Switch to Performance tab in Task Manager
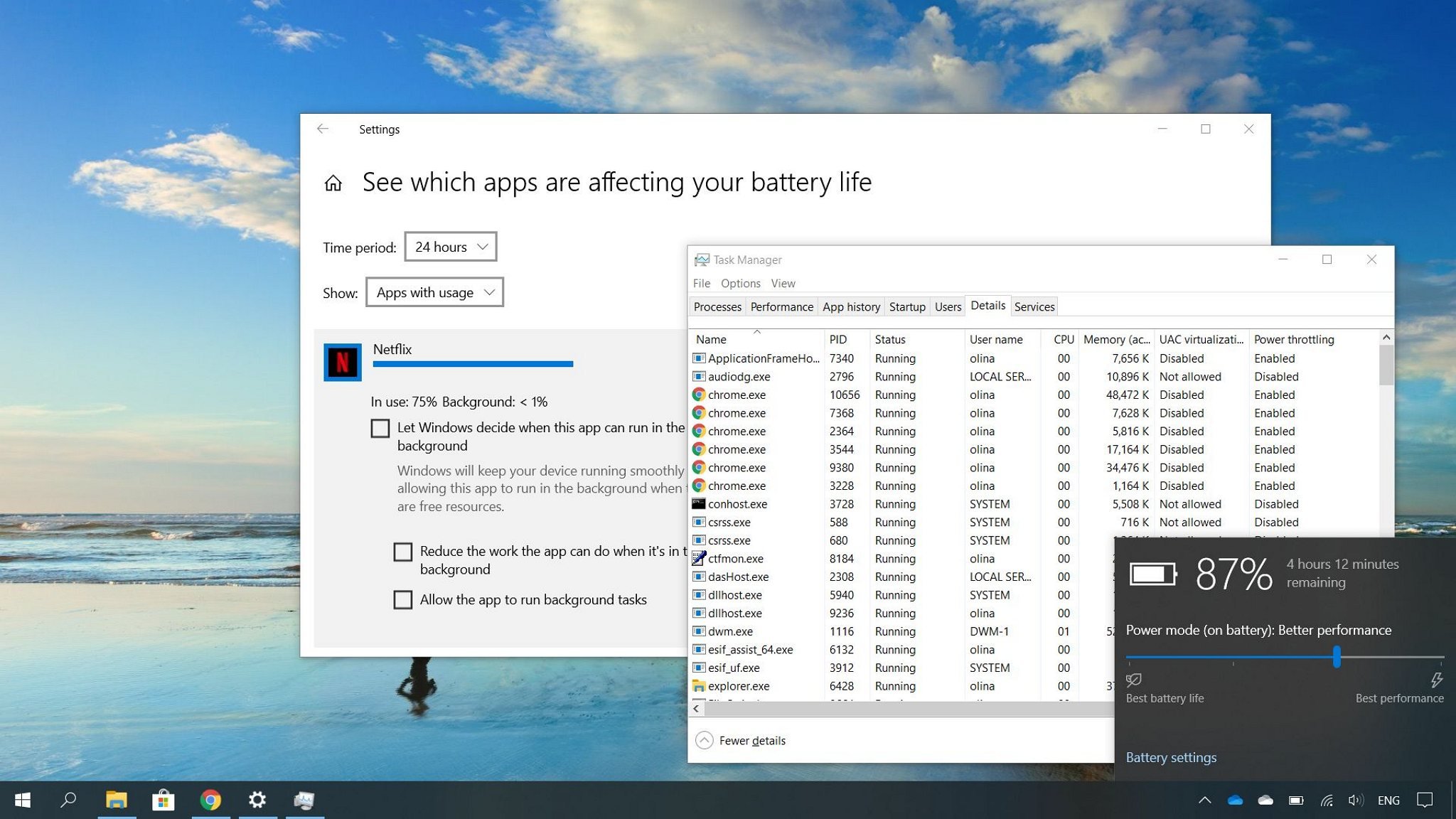 781,305
